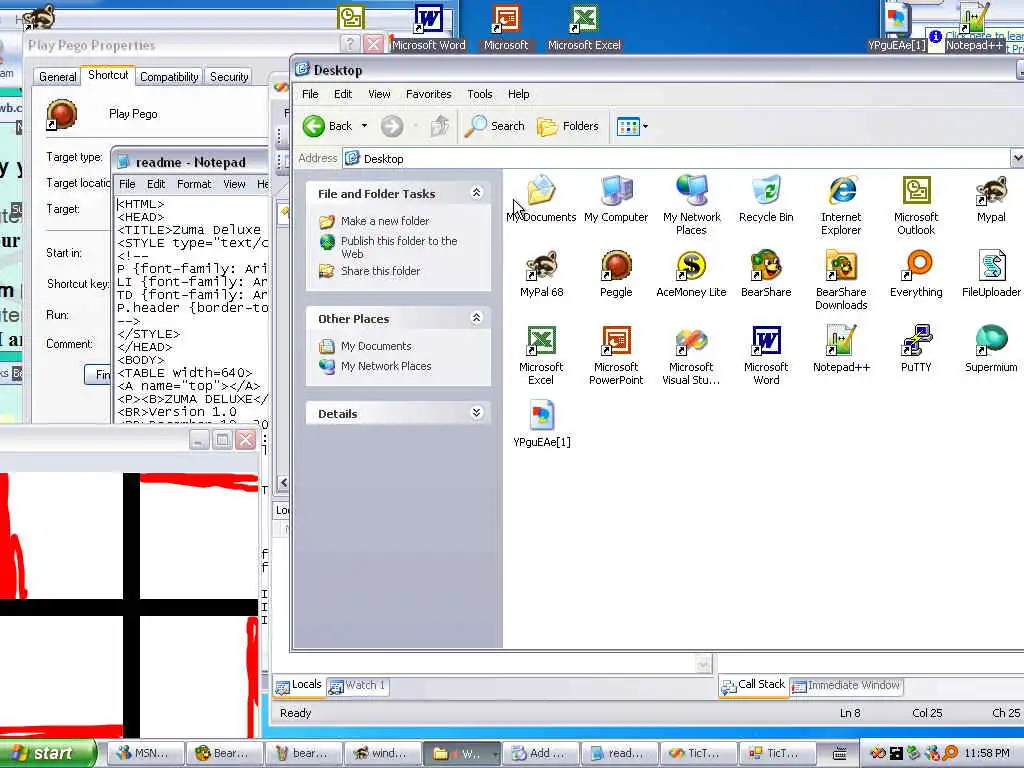Open the Microsoft Word desktop shortcut behind windows
This screenshot has width=1024, height=768.
[429, 28]
